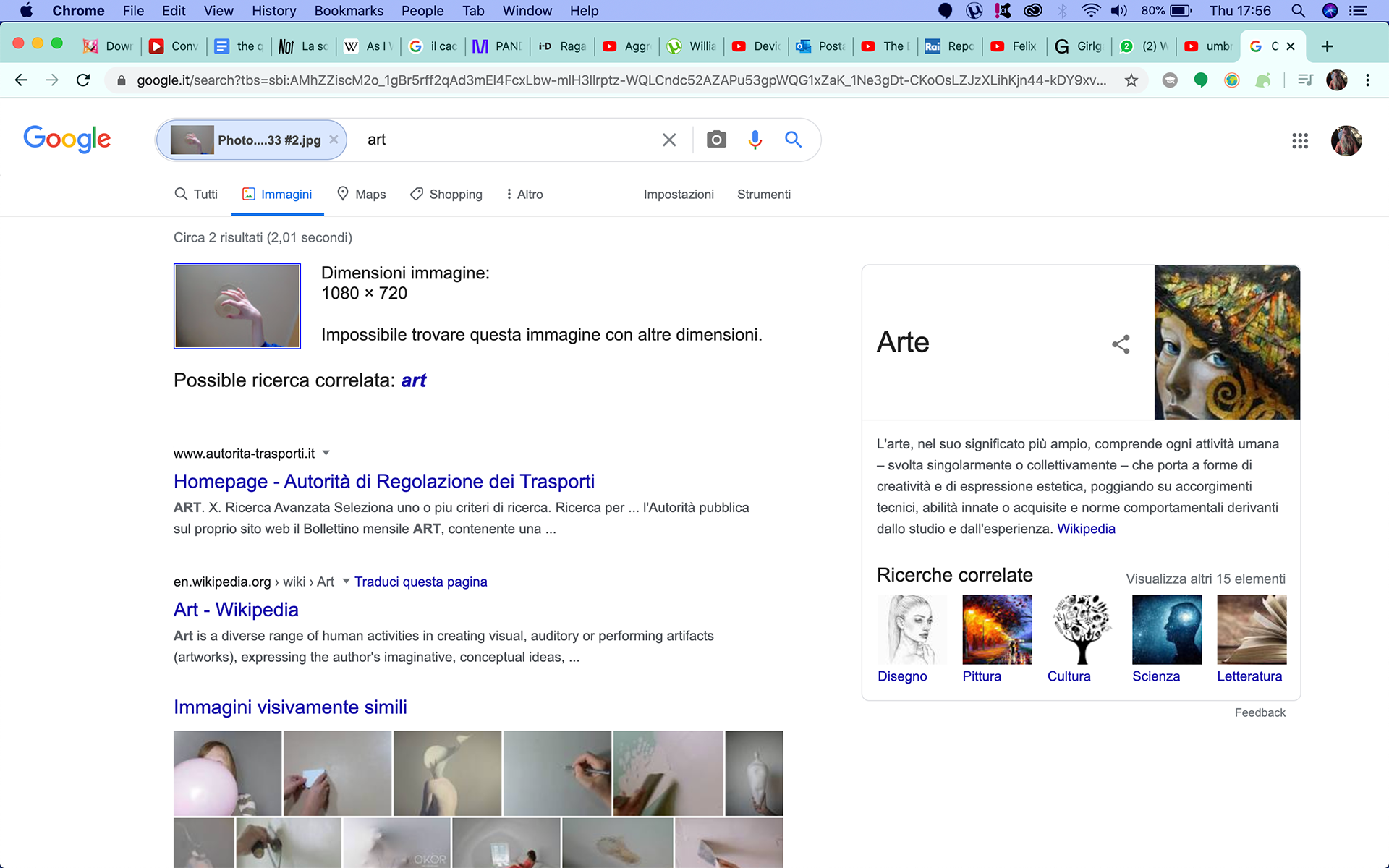Go back to the previous page

coord(21,80)
